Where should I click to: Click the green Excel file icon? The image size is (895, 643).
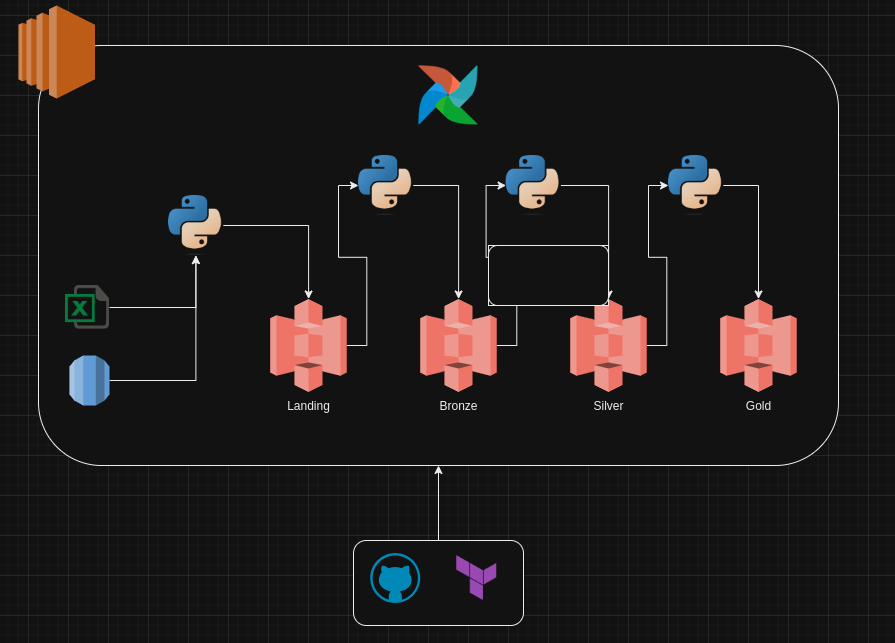(87, 307)
